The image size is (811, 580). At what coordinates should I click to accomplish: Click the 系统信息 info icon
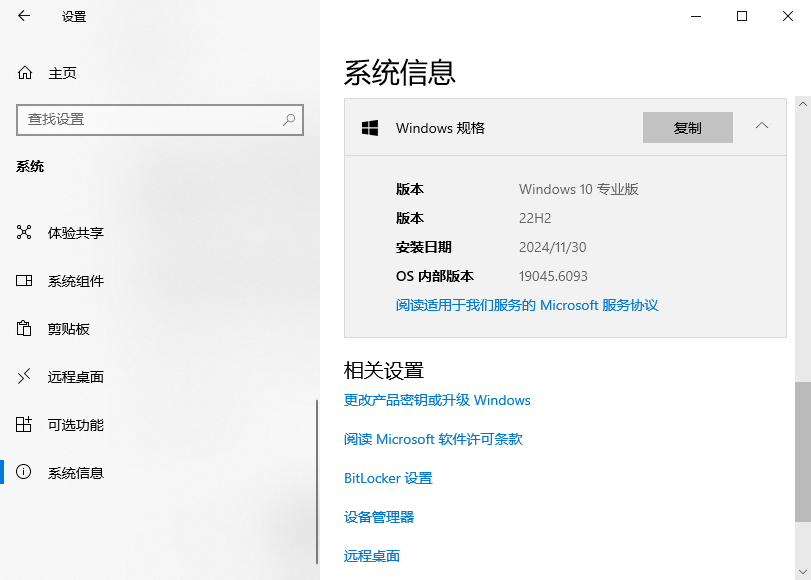coord(24,472)
